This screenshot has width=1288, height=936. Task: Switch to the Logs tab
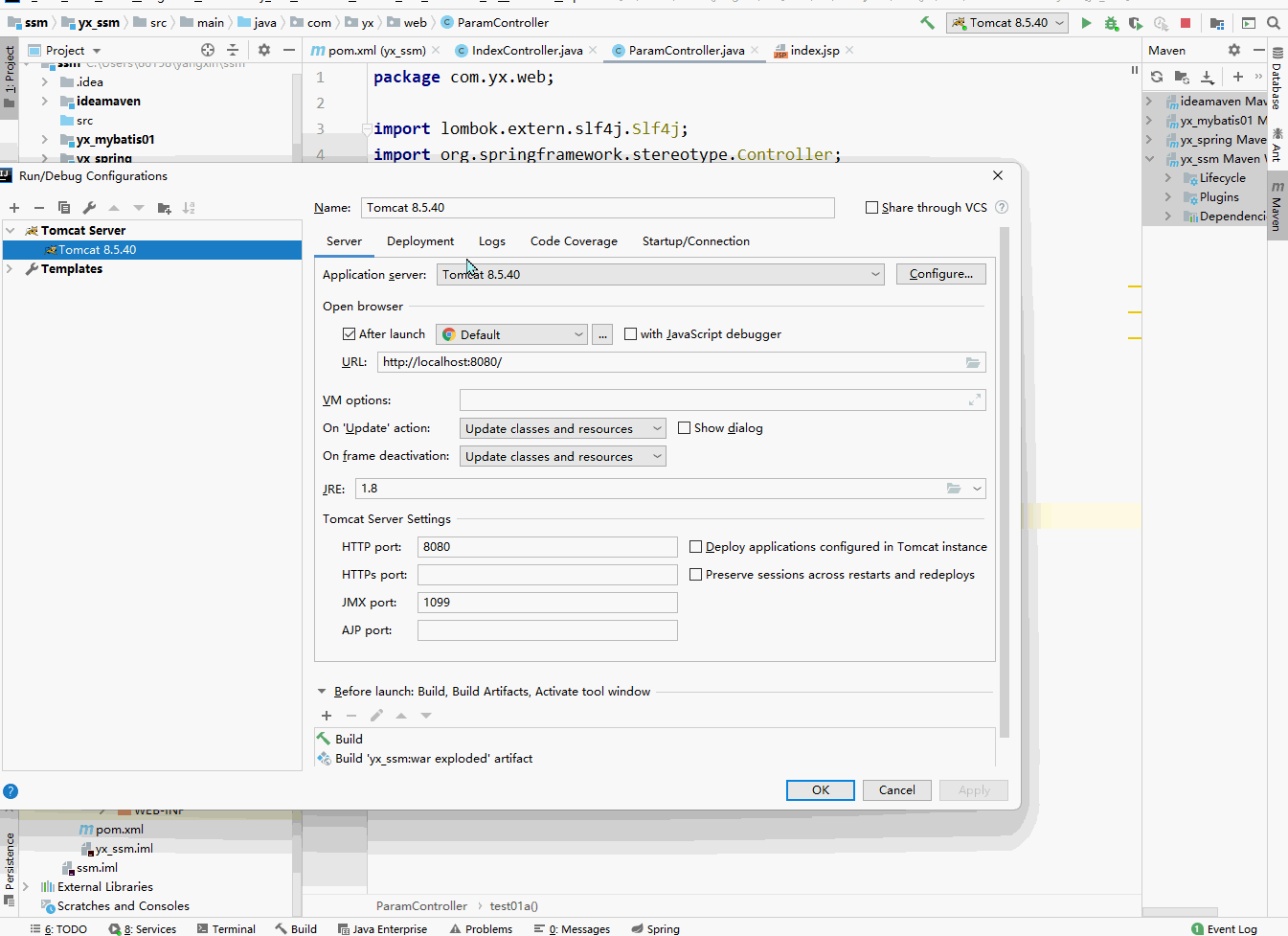pos(492,241)
